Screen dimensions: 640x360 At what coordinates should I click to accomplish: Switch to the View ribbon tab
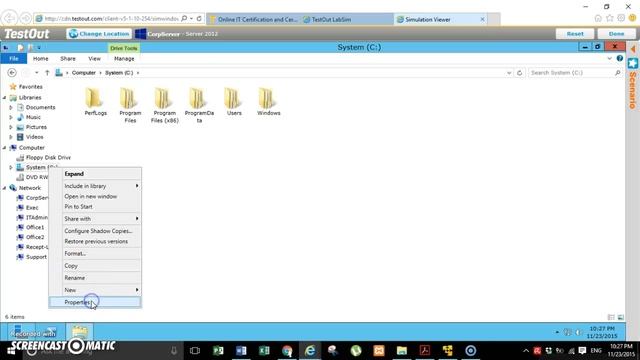tap(94, 58)
